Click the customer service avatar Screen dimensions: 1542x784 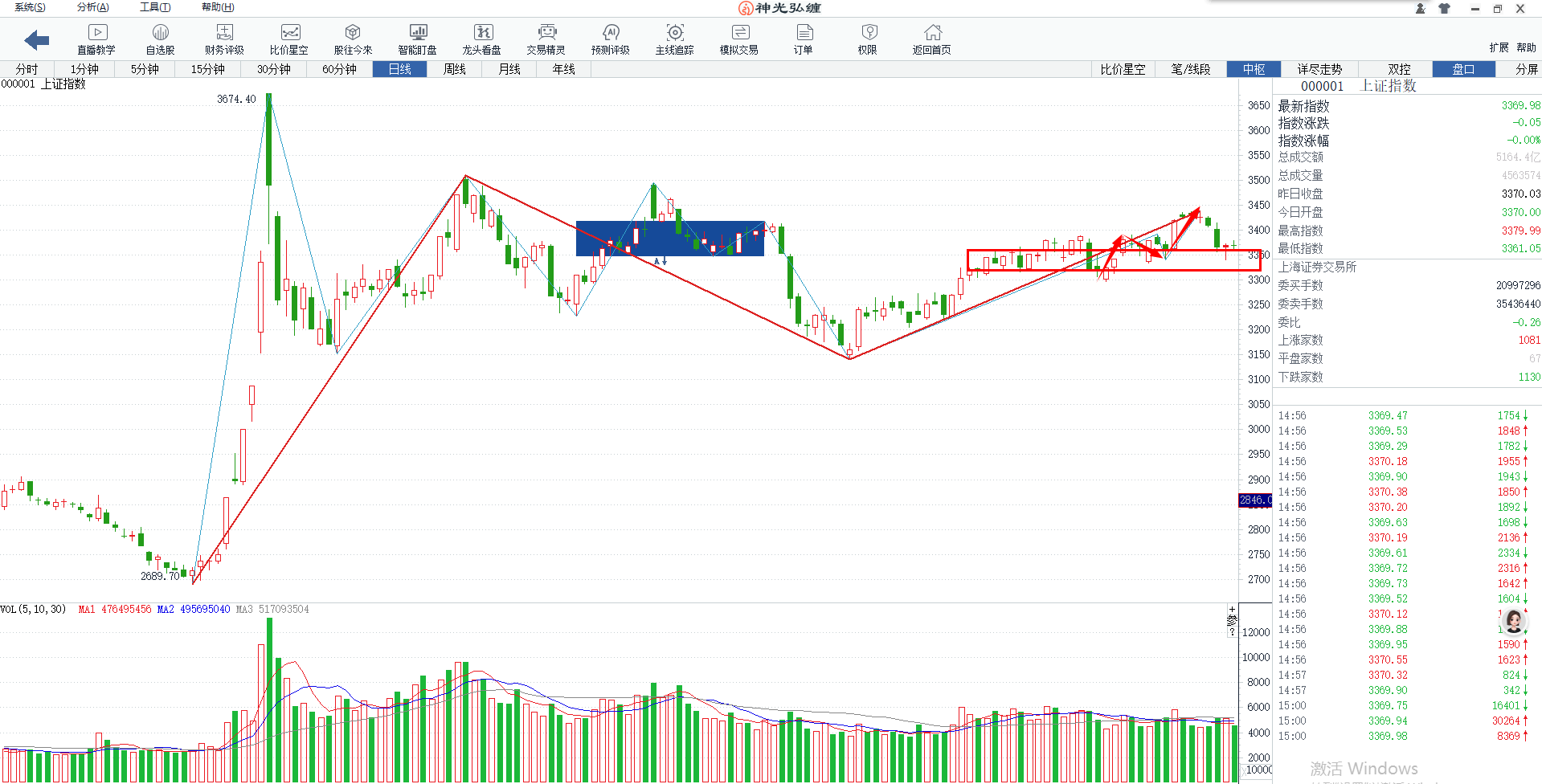(1514, 621)
